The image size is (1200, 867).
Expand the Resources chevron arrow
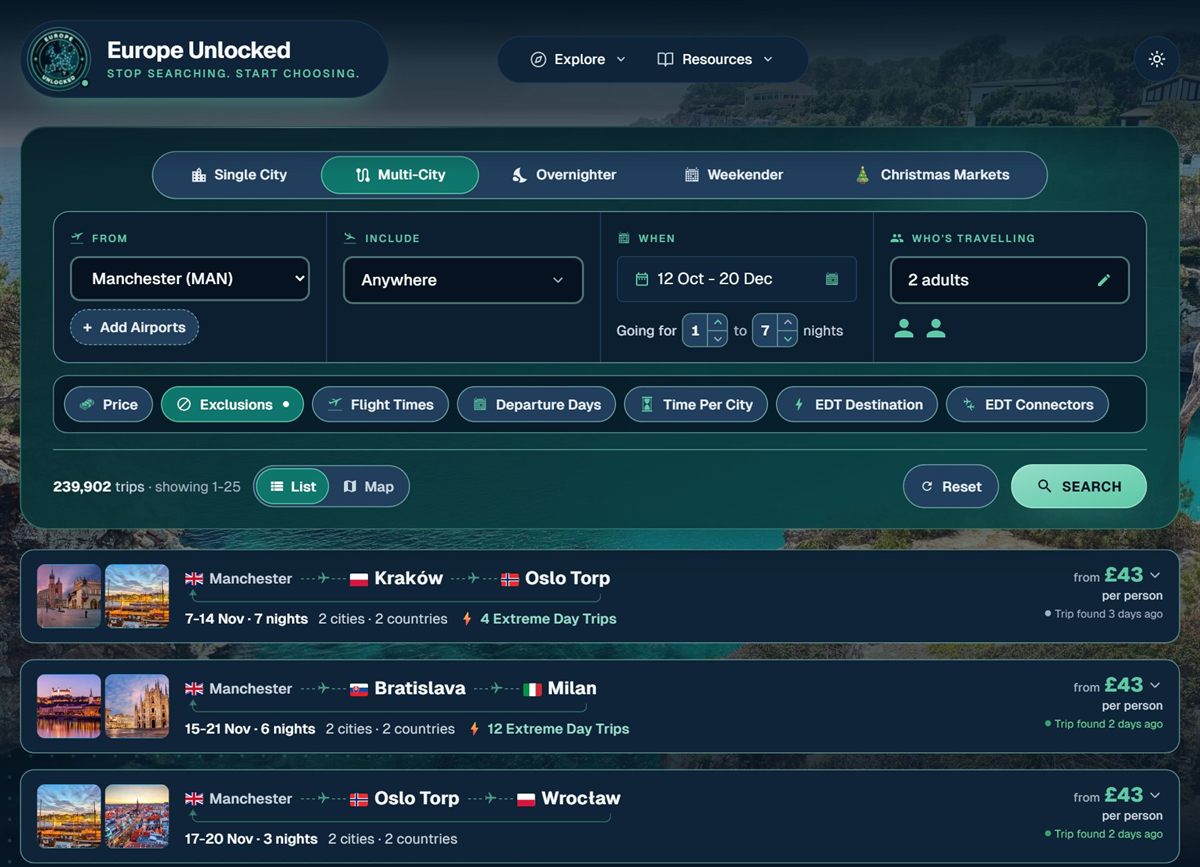click(768, 59)
